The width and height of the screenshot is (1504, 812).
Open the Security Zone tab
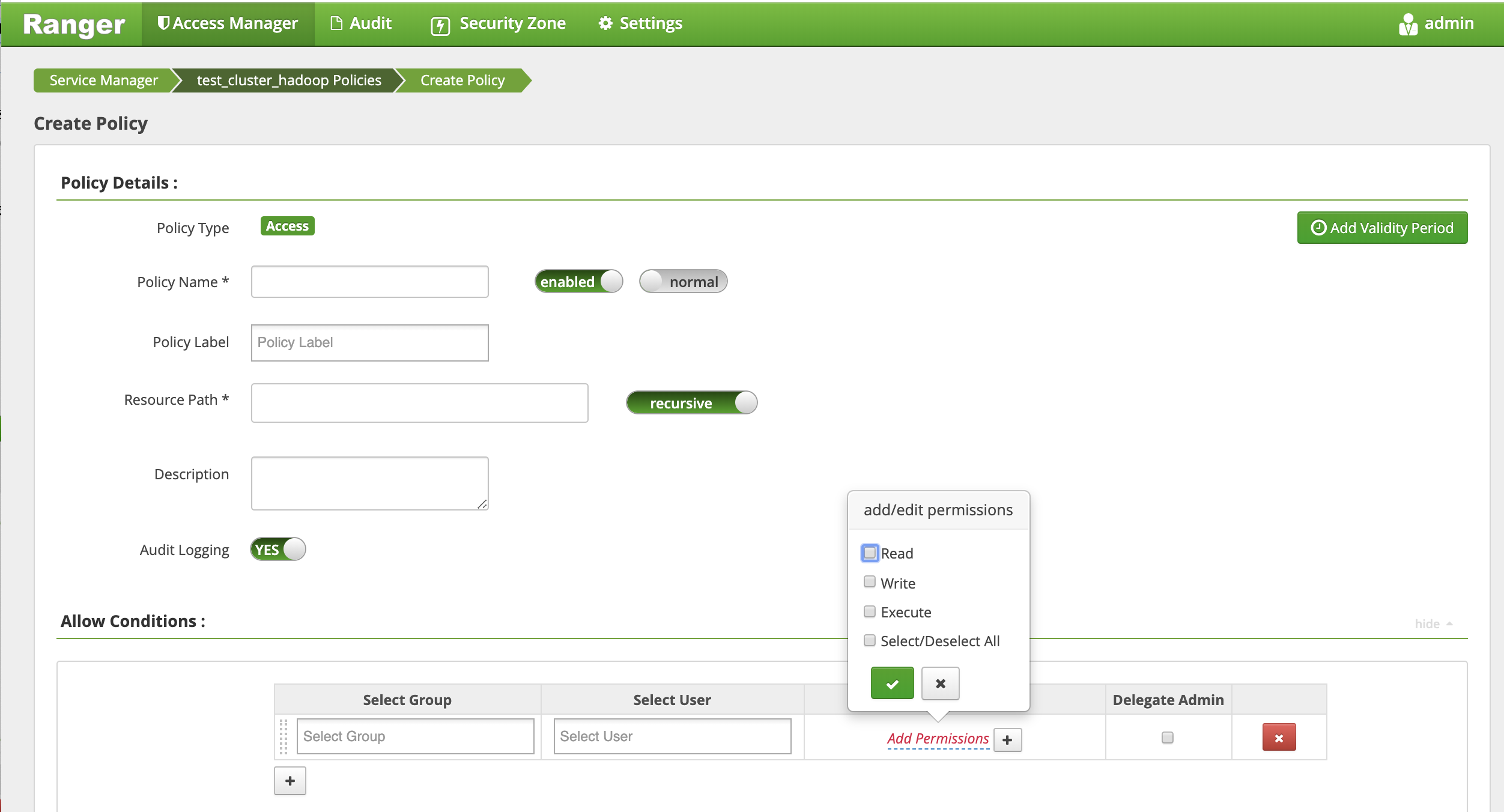[498, 23]
